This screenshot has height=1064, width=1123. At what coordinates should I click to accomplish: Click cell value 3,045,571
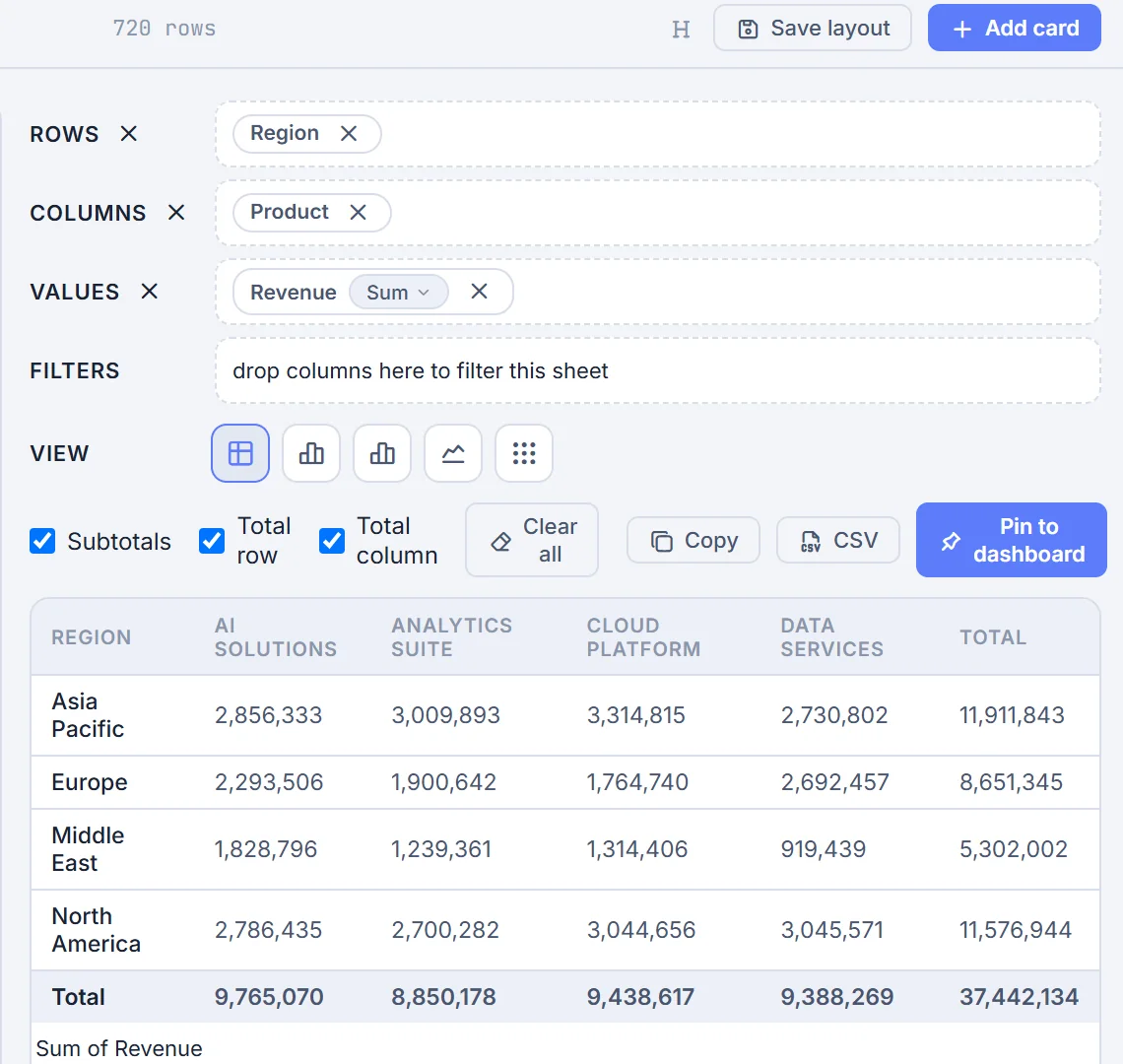pos(832,930)
